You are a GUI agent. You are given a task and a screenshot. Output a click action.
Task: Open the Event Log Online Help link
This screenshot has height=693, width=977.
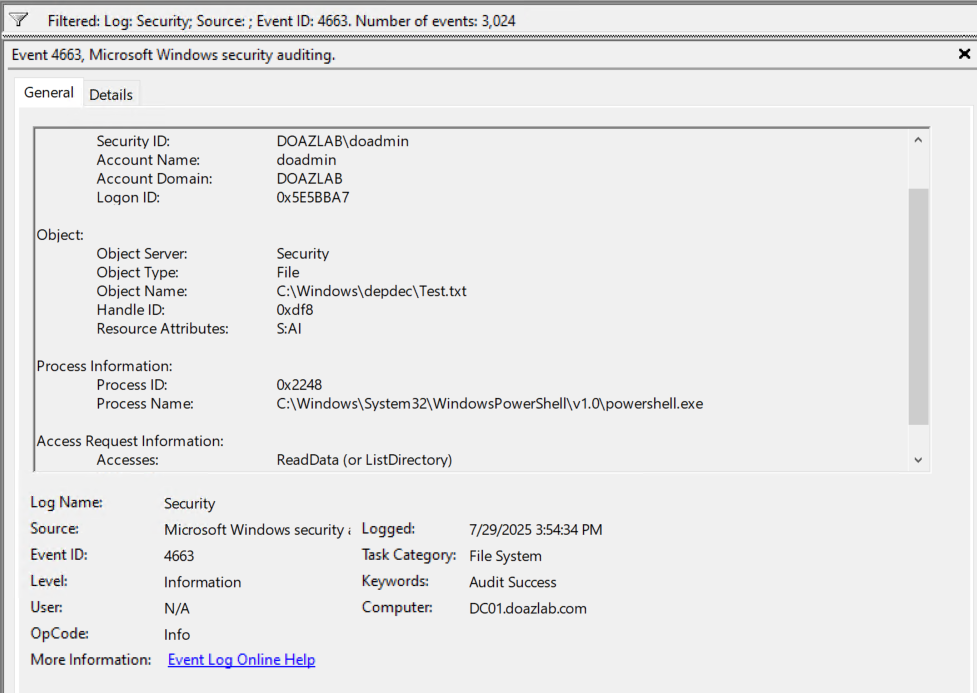pos(241,660)
